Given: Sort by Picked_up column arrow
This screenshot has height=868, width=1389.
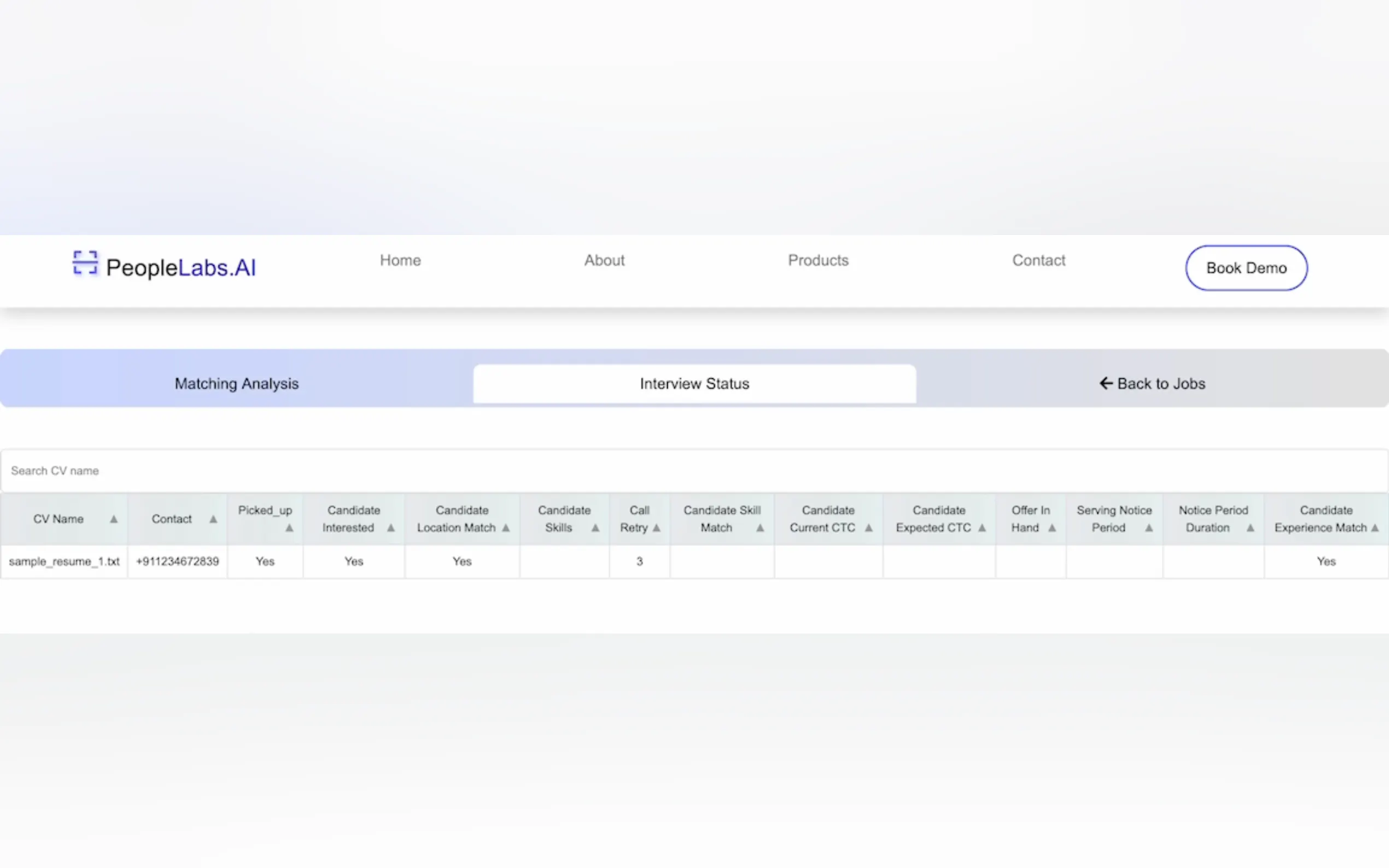Looking at the screenshot, I should pos(289,528).
